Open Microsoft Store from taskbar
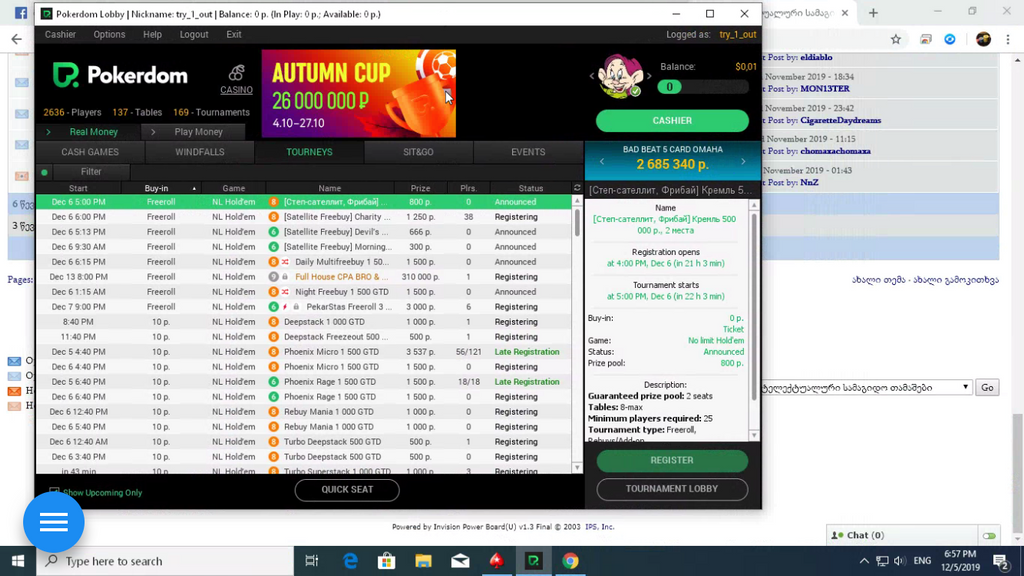 pyautogui.click(x=387, y=561)
